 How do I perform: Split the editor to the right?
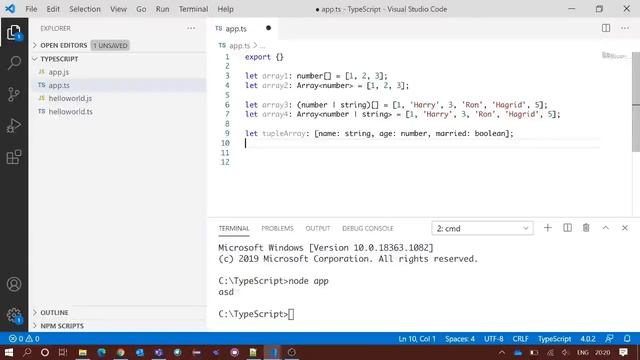(606, 28)
